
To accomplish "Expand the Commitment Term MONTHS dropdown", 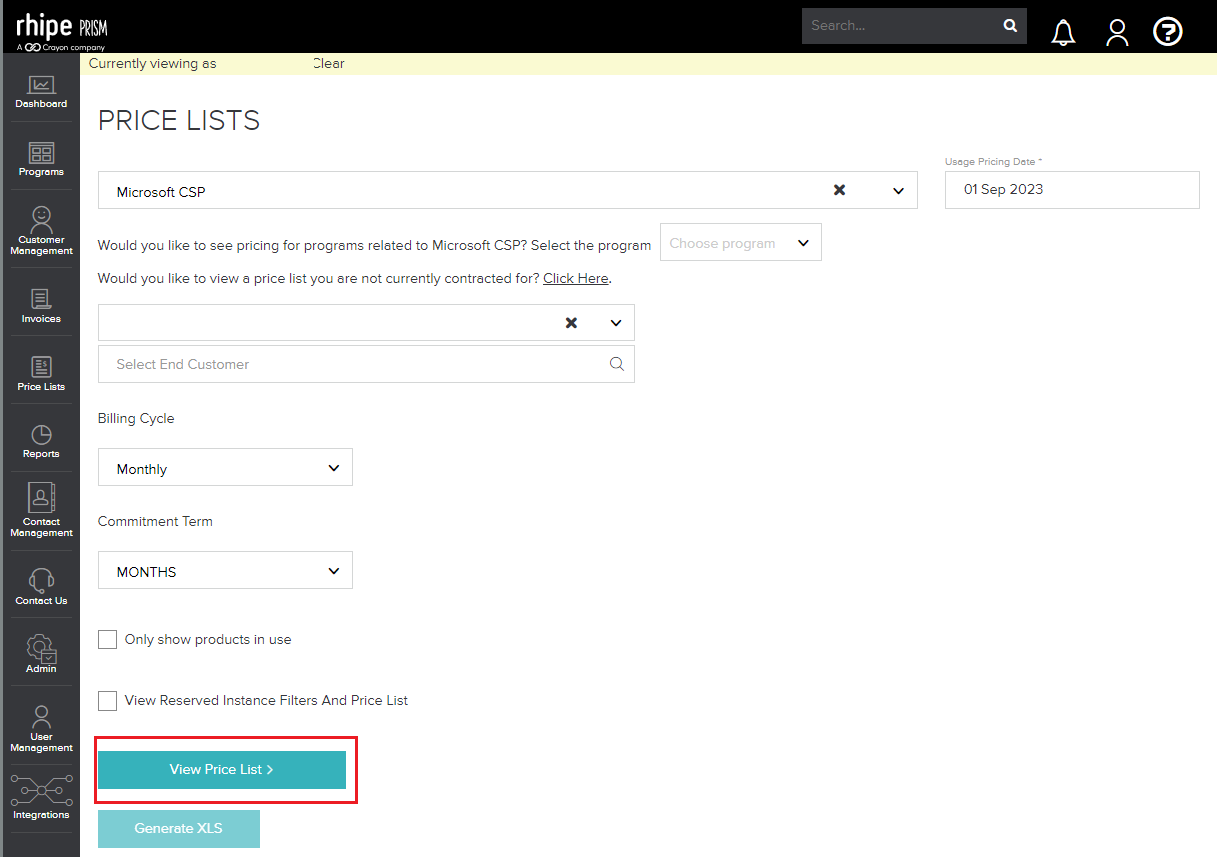I will (225, 570).
